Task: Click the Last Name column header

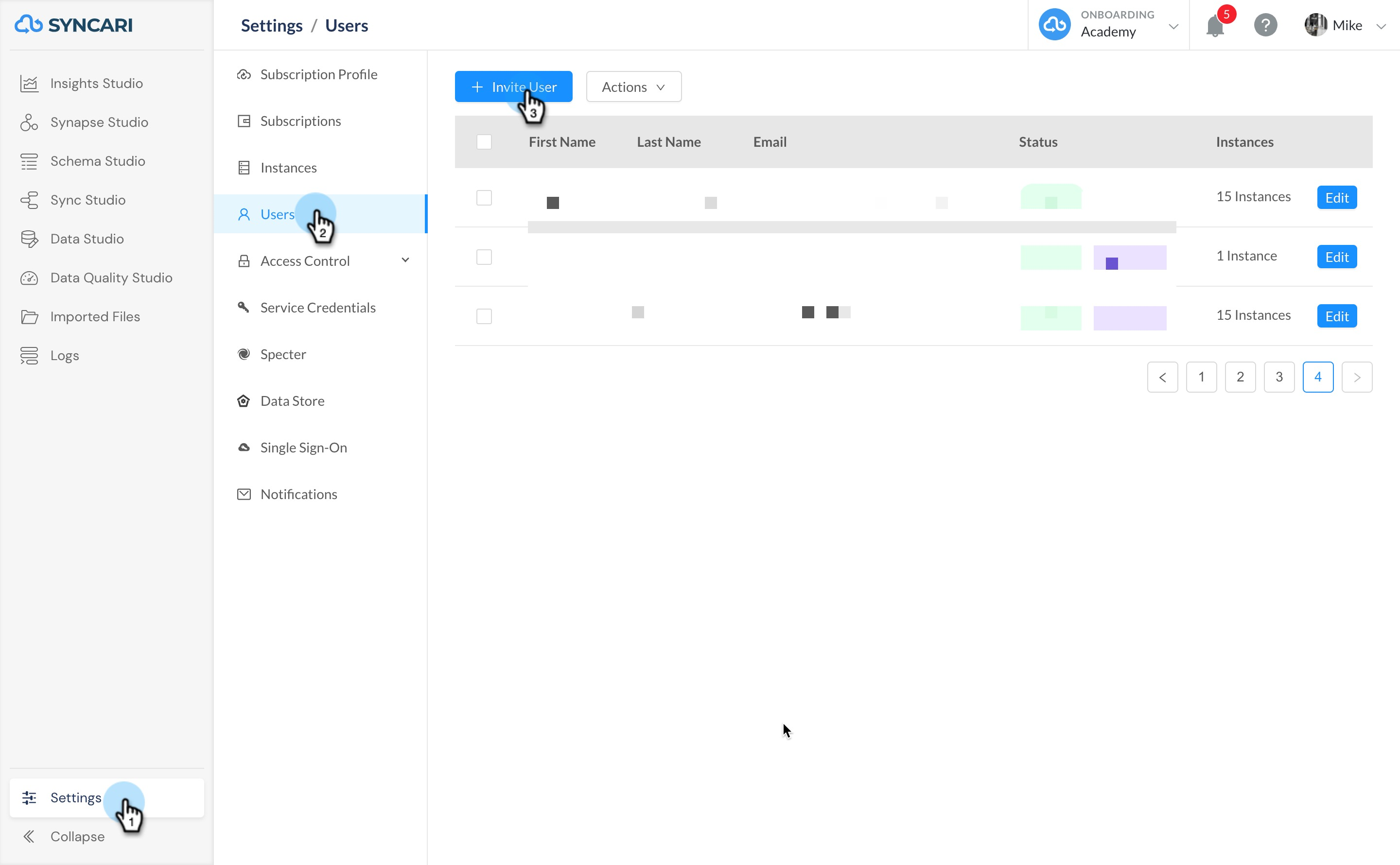Action: coord(669,142)
